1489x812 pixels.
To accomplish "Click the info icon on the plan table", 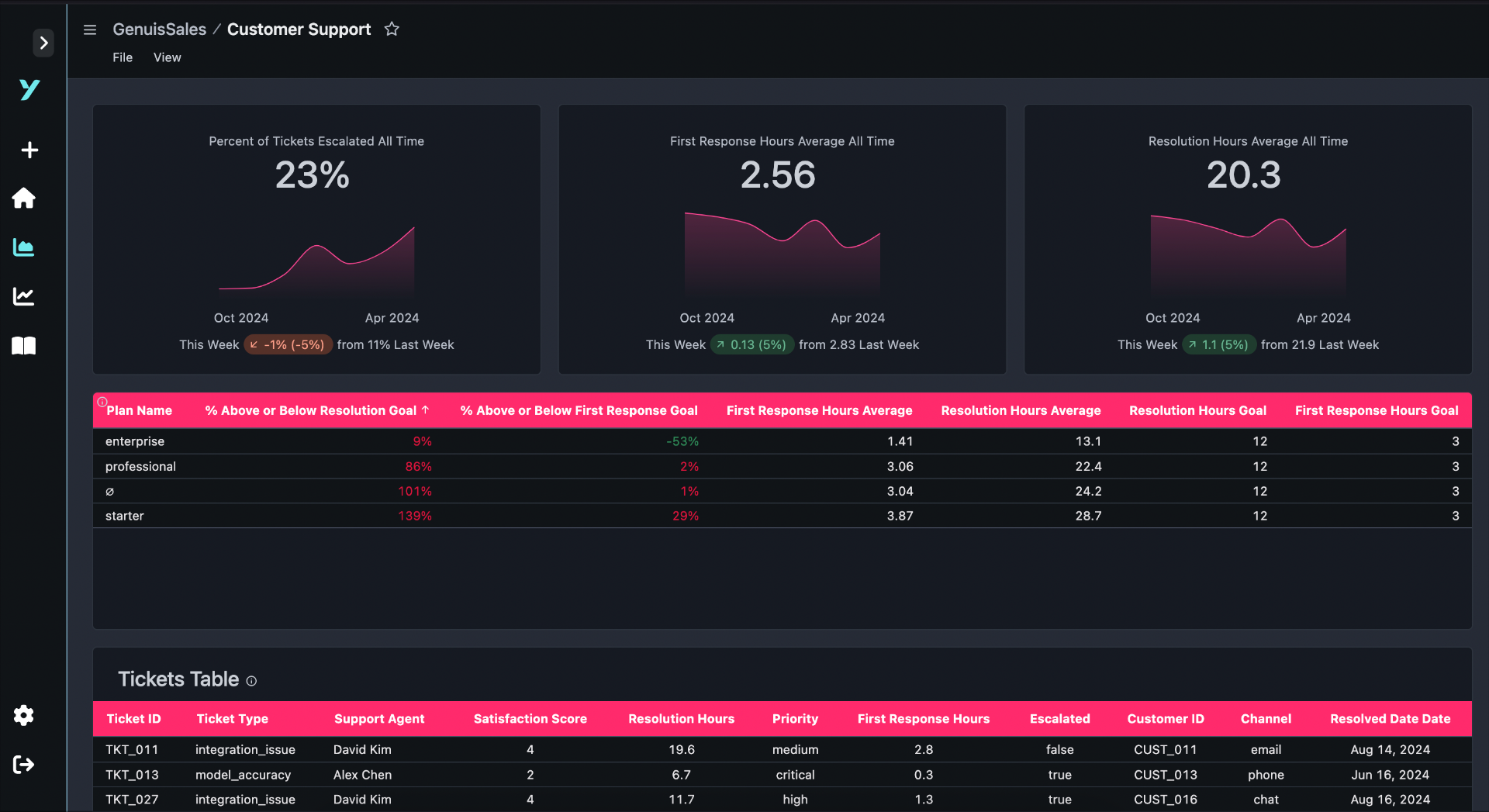I will click(x=102, y=401).
